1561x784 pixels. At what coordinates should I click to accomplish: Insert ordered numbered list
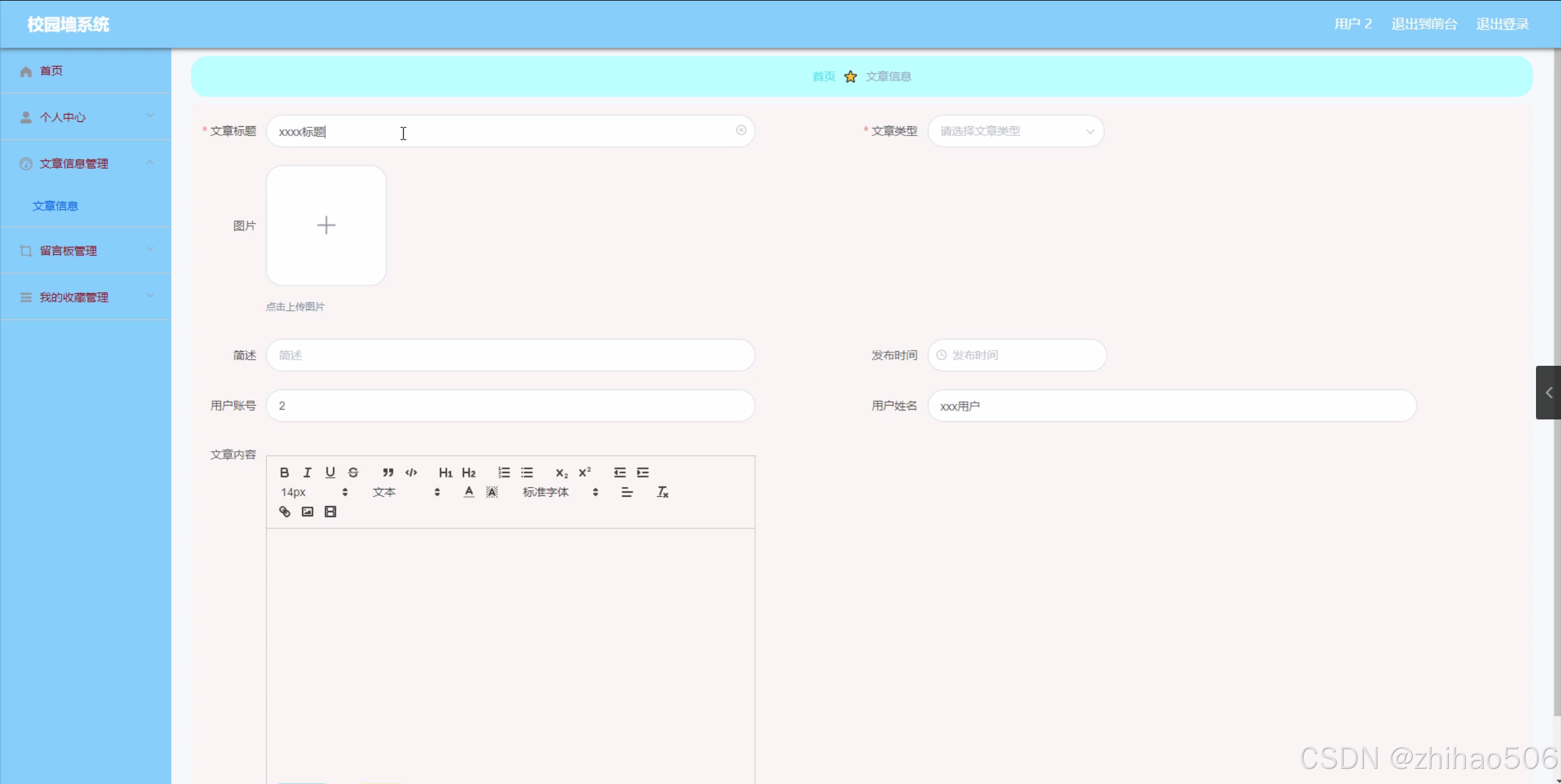pyautogui.click(x=504, y=472)
